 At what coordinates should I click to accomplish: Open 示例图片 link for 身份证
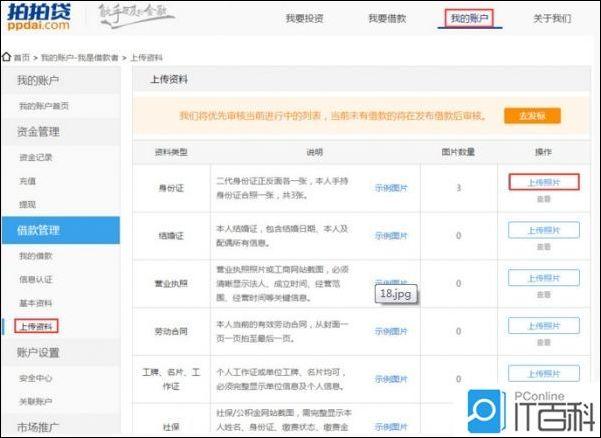tap(391, 188)
